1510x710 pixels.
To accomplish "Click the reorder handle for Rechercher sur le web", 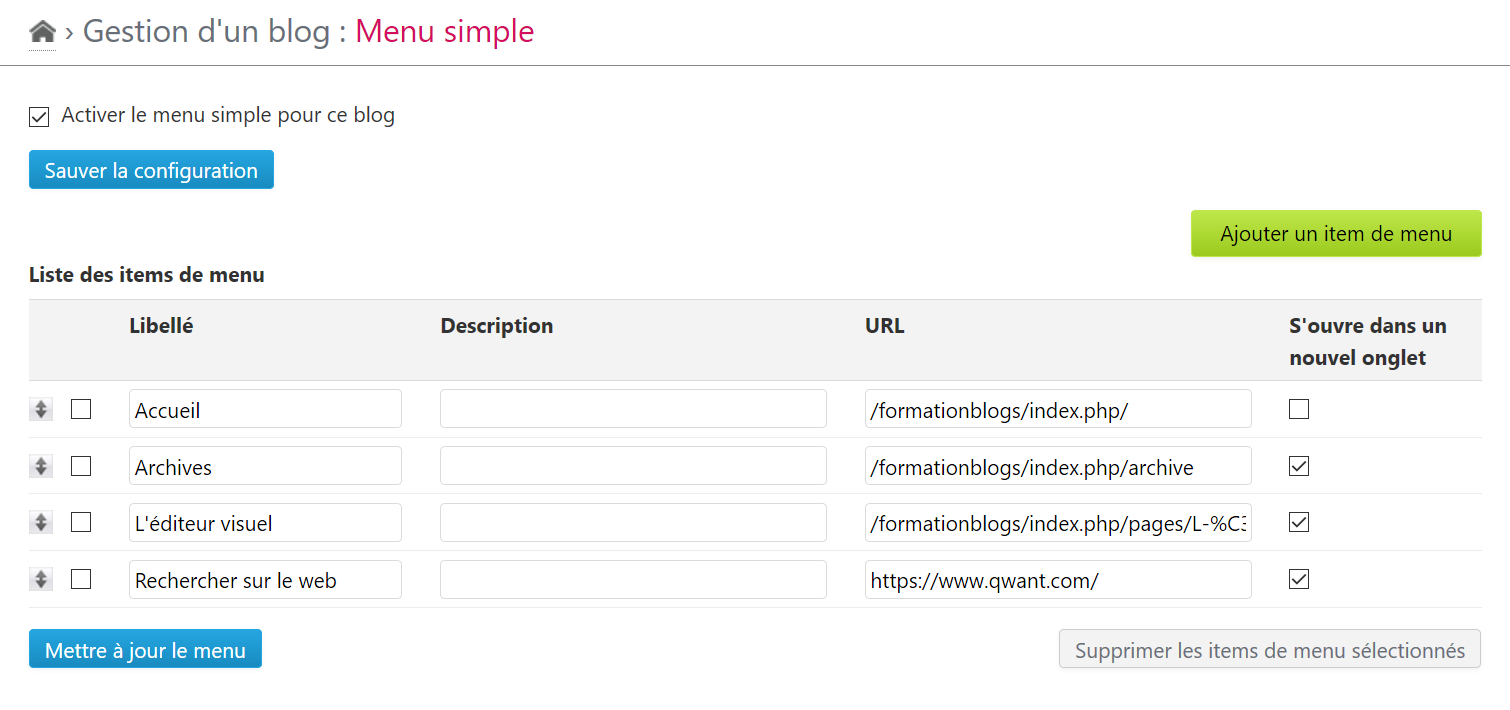I will (41, 579).
